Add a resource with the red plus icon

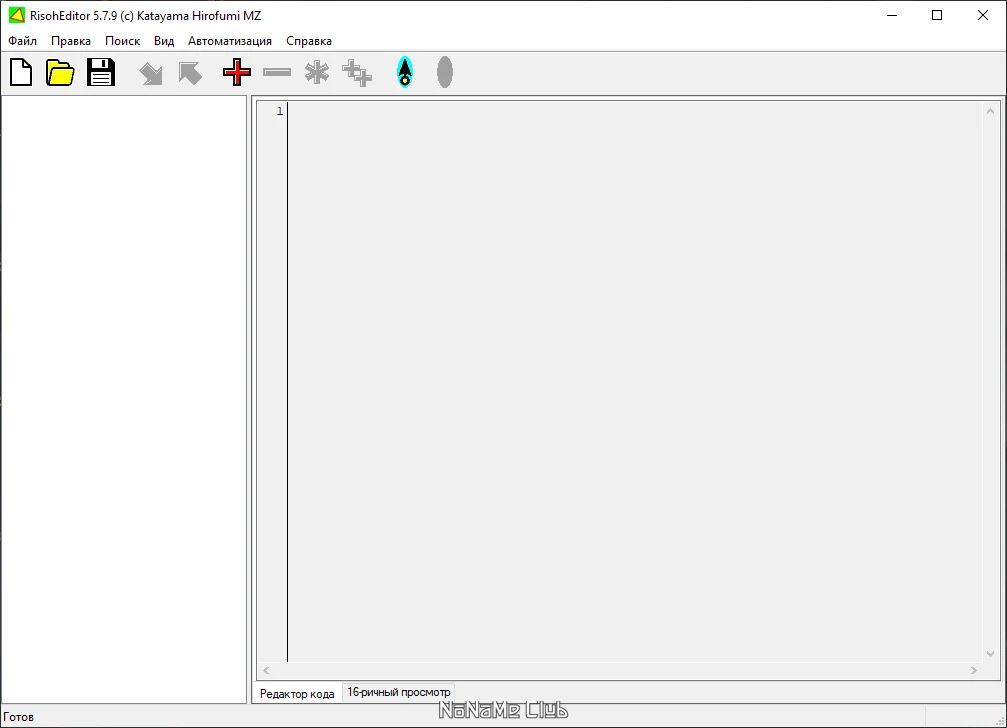point(237,72)
